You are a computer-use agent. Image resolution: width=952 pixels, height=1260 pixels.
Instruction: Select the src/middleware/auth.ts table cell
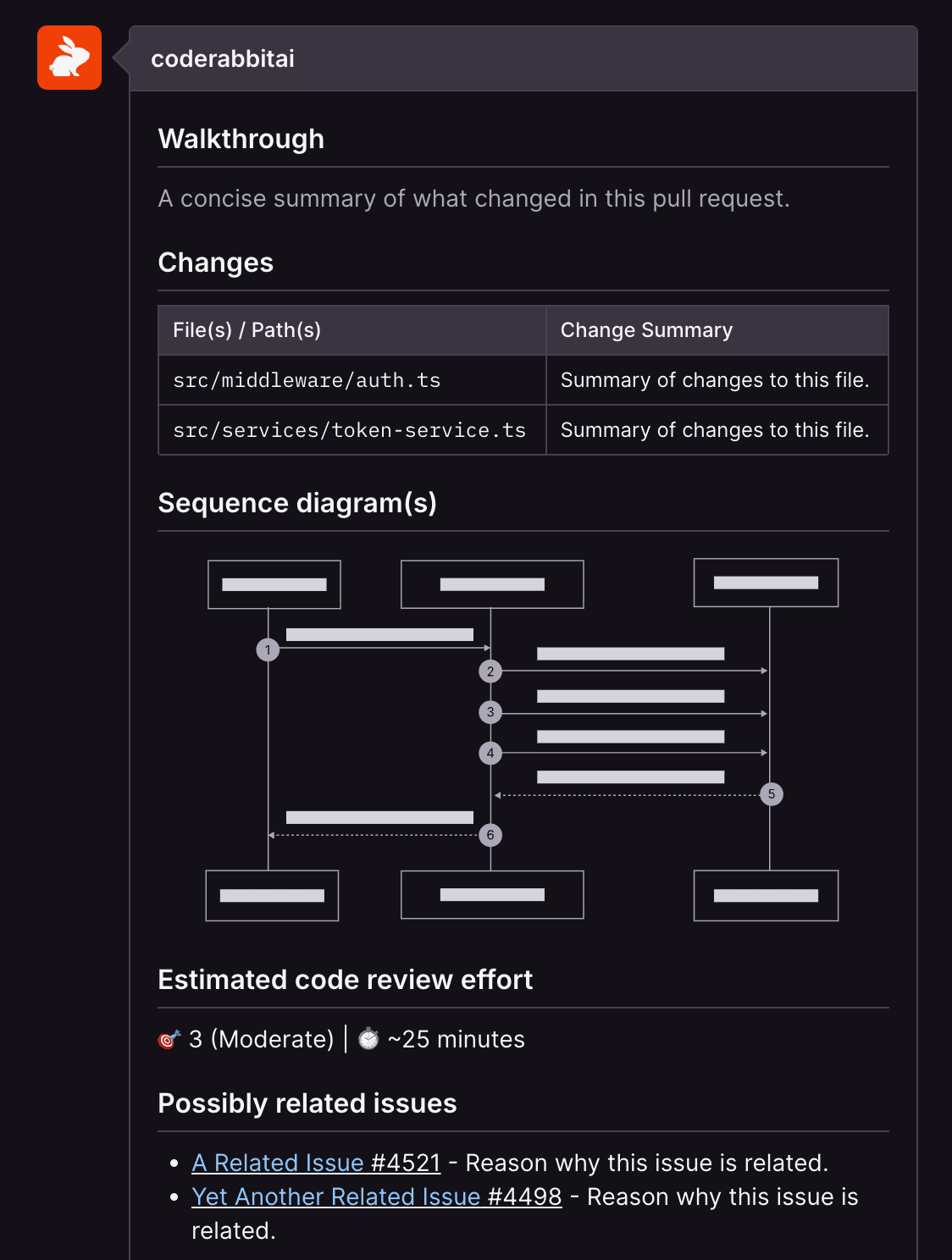307,380
